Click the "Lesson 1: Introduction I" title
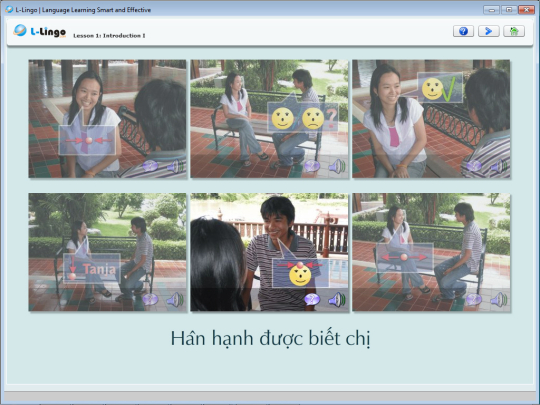 tap(109, 35)
